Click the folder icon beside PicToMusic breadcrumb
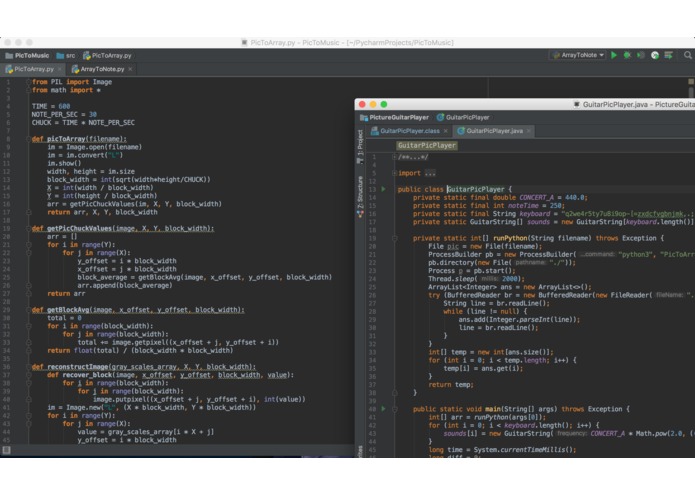This screenshot has height=494, width=695. coord(9,56)
